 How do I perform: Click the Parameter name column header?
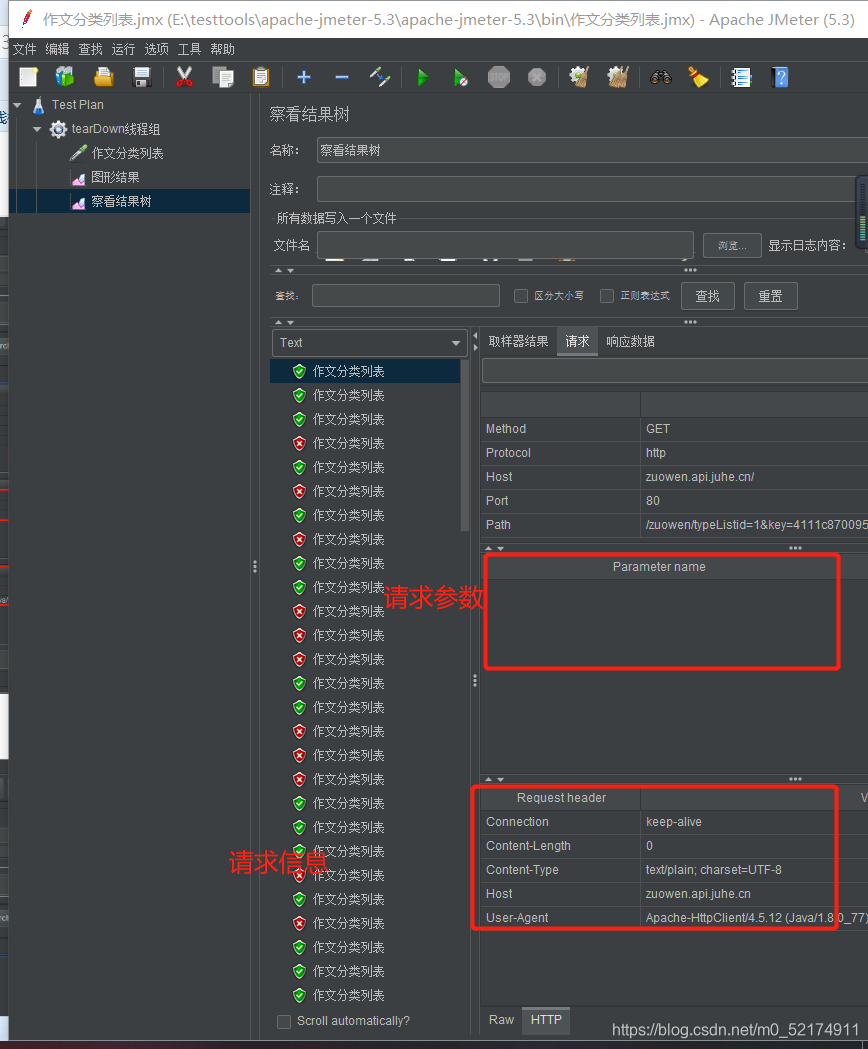click(659, 567)
